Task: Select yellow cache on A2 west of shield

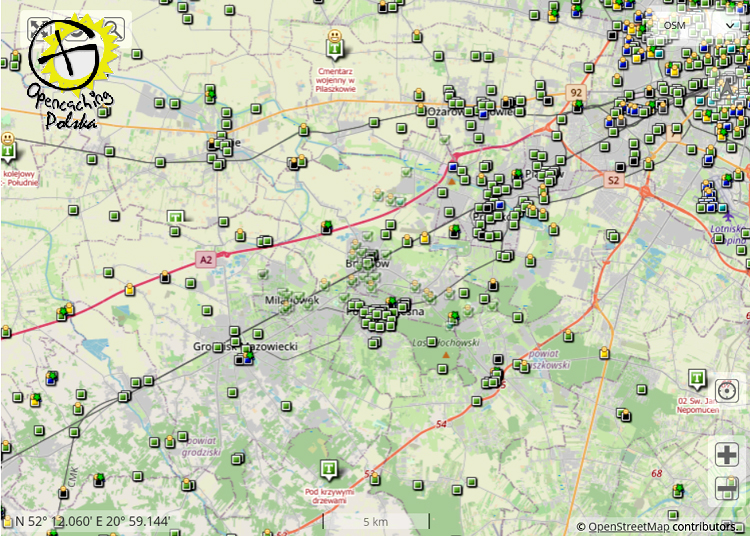Action: (130, 289)
